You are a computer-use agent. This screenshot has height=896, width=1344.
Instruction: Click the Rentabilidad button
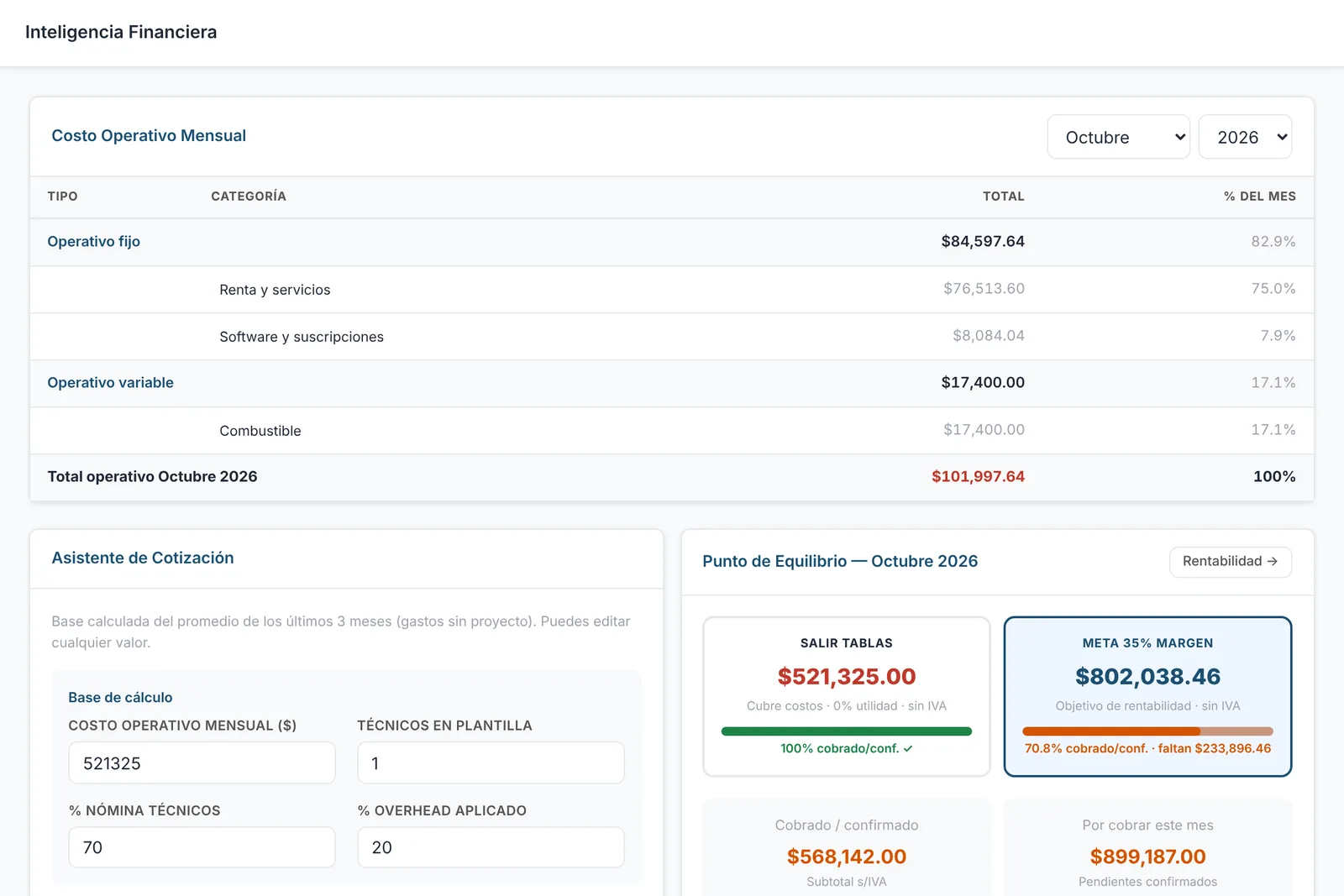(x=1230, y=561)
